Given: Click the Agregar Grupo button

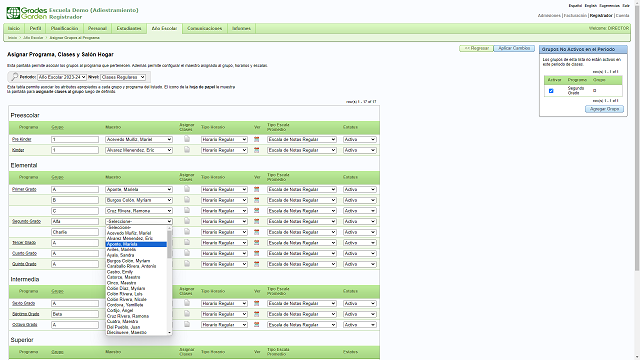Looking at the screenshot, I should click(x=604, y=109).
